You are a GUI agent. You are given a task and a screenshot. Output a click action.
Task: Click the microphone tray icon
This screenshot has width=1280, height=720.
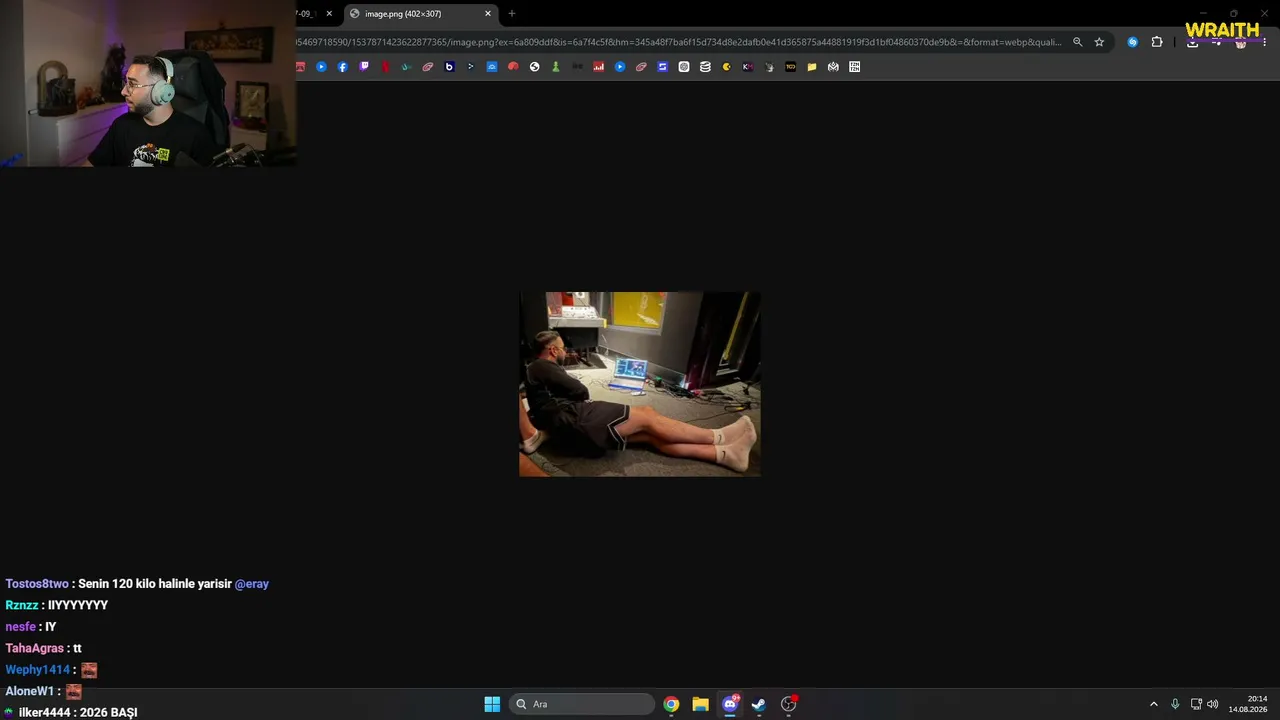(1175, 704)
